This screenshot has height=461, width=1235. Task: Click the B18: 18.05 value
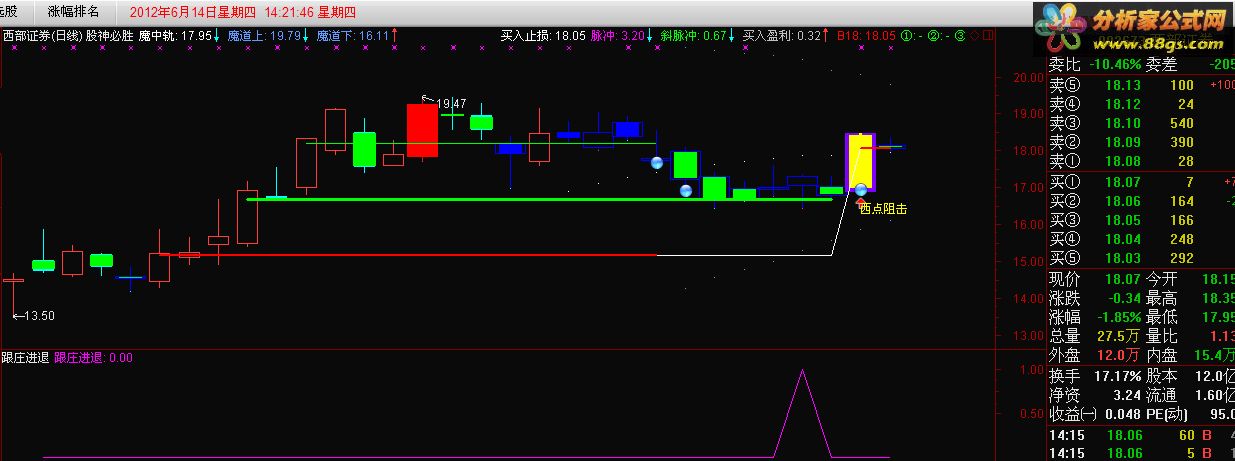coord(866,35)
